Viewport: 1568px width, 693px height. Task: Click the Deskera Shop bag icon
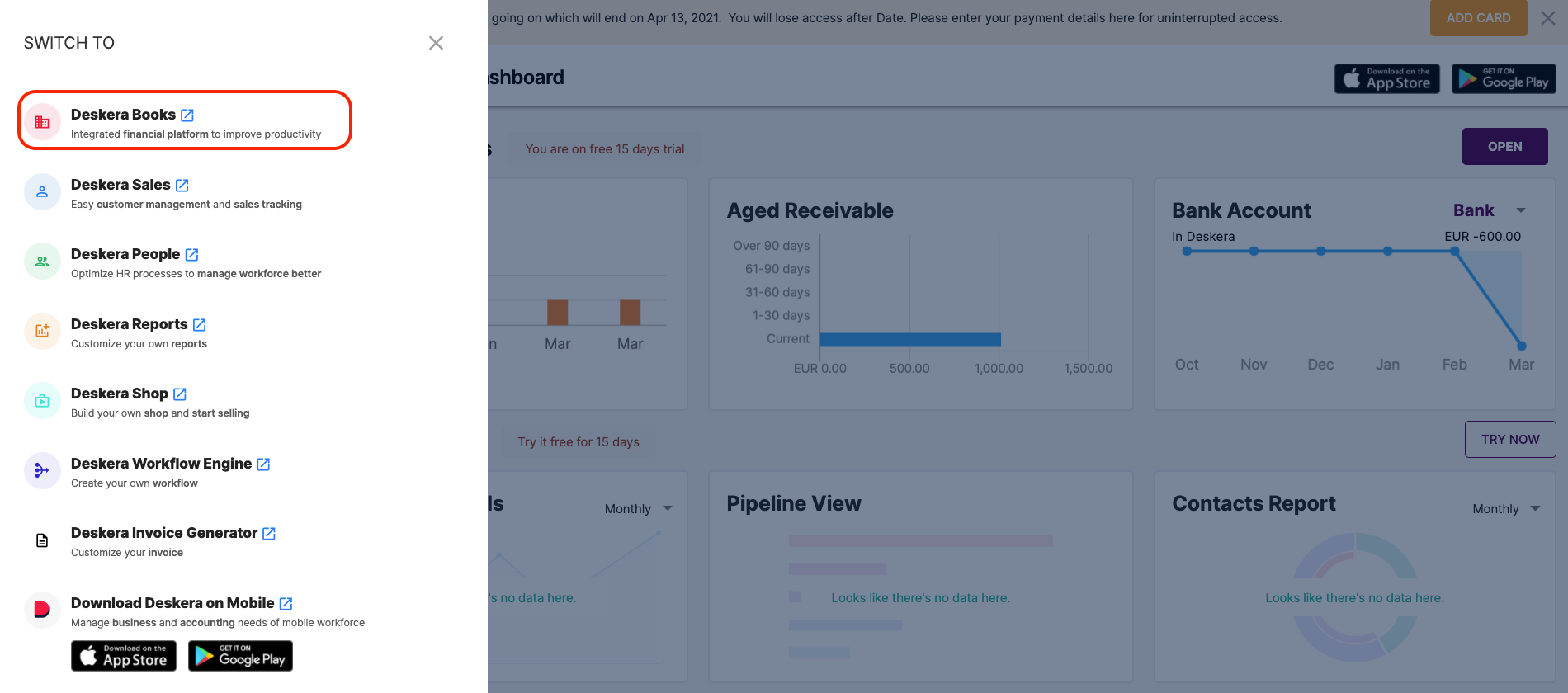[x=42, y=401]
